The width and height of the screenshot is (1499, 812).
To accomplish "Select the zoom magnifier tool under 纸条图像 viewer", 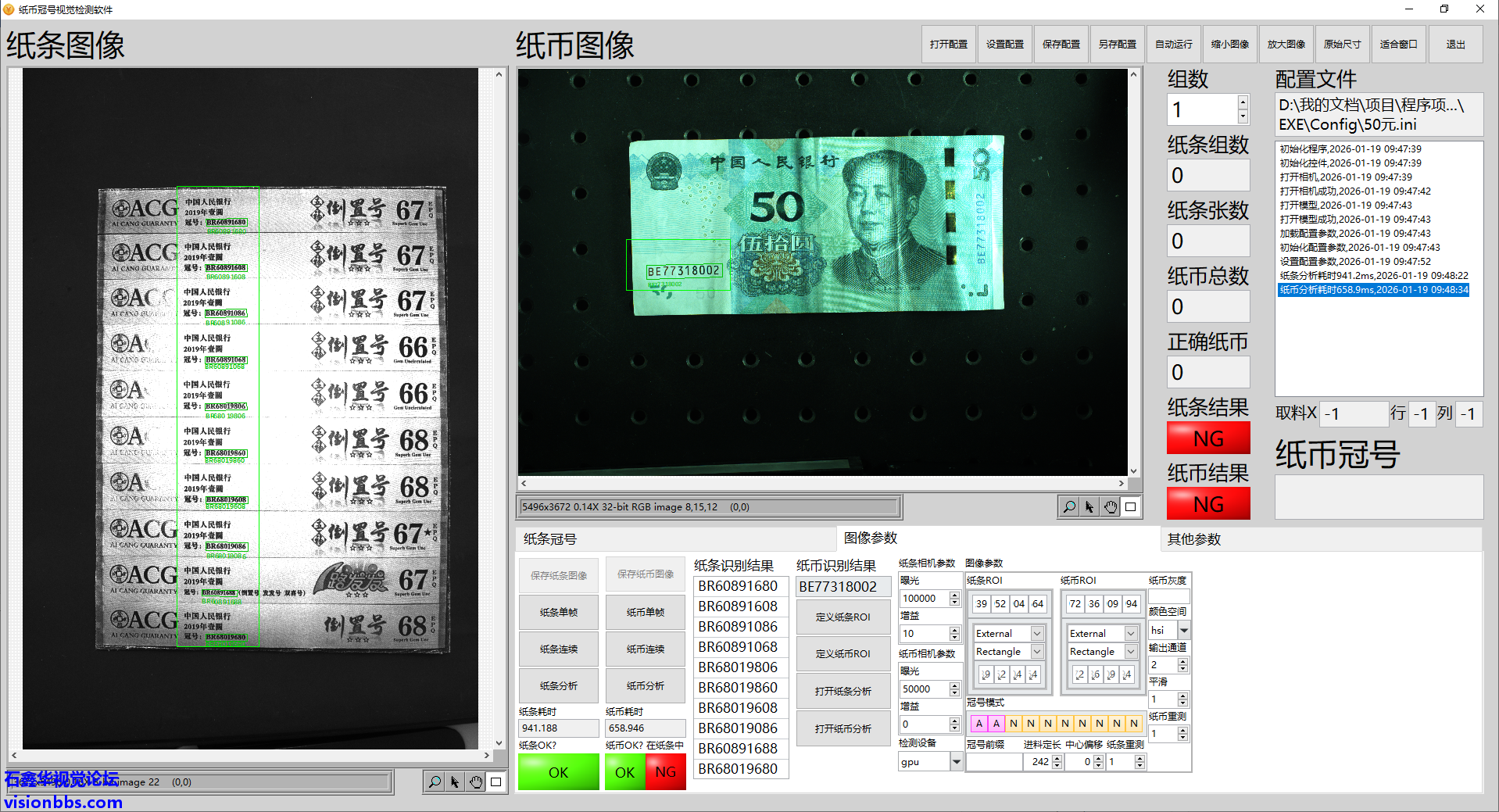I will tap(435, 782).
